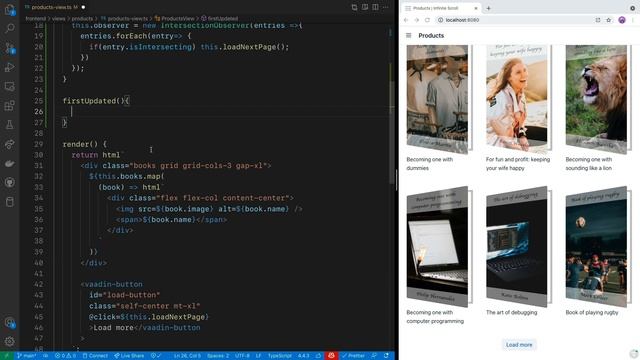Click the frontend breadcrumb segment
This screenshot has height=360, width=640.
click(x=36, y=18)
